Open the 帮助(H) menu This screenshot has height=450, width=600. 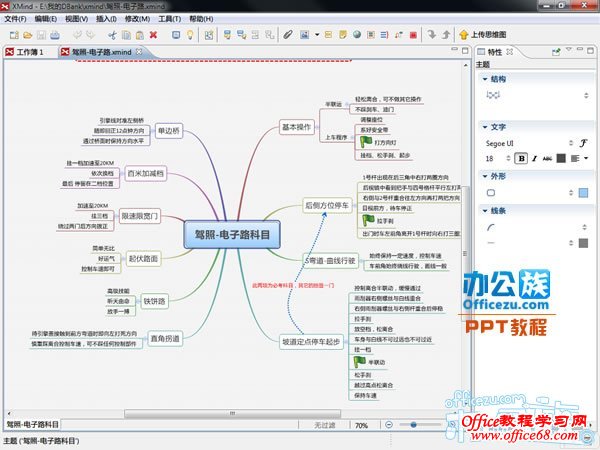click(x=201, y=19)
